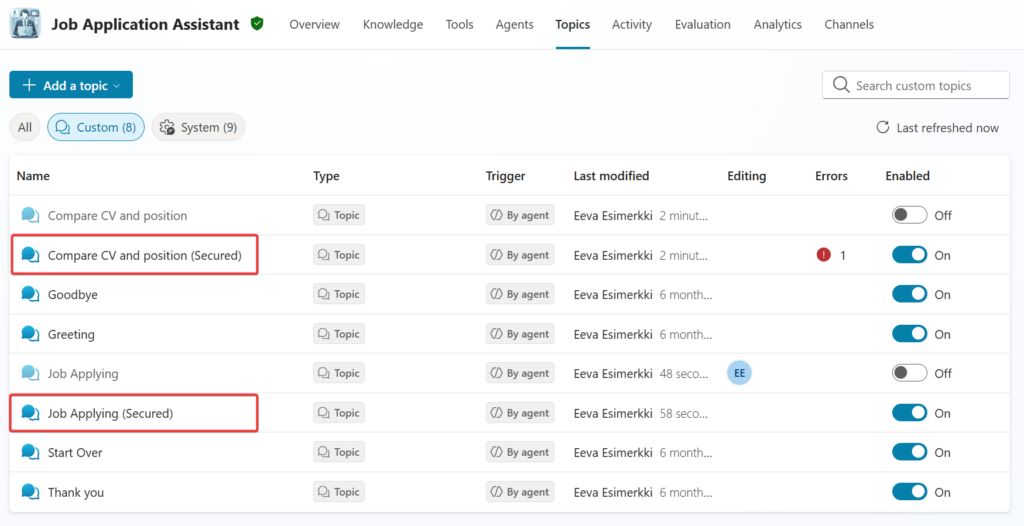Click the plus icon on Add a topic
Screen dimensions: 1024x526
tap(29, 85)
